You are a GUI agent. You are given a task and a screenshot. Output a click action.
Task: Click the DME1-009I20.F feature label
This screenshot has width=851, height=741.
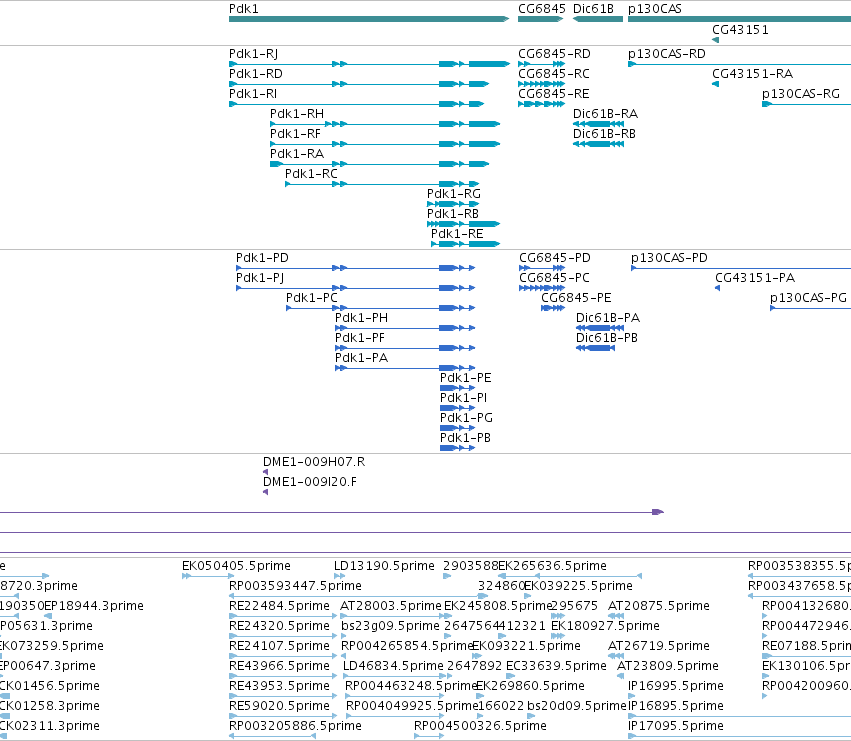pos(310,483)
